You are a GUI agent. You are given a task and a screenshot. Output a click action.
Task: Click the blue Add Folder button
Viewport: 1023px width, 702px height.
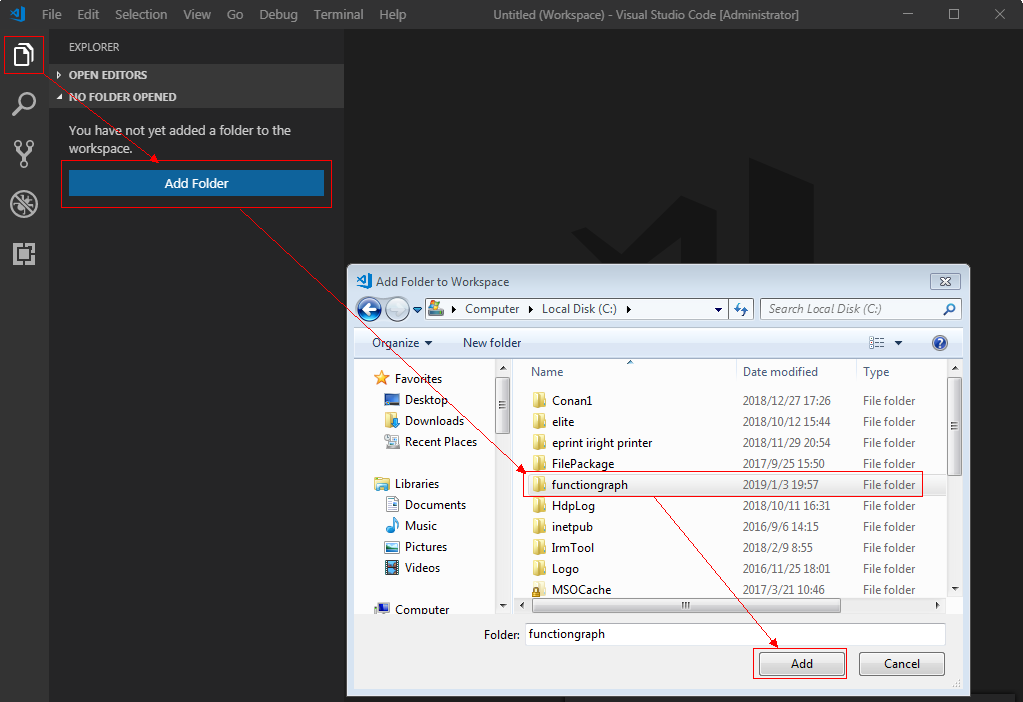click(x=196, y=183)
